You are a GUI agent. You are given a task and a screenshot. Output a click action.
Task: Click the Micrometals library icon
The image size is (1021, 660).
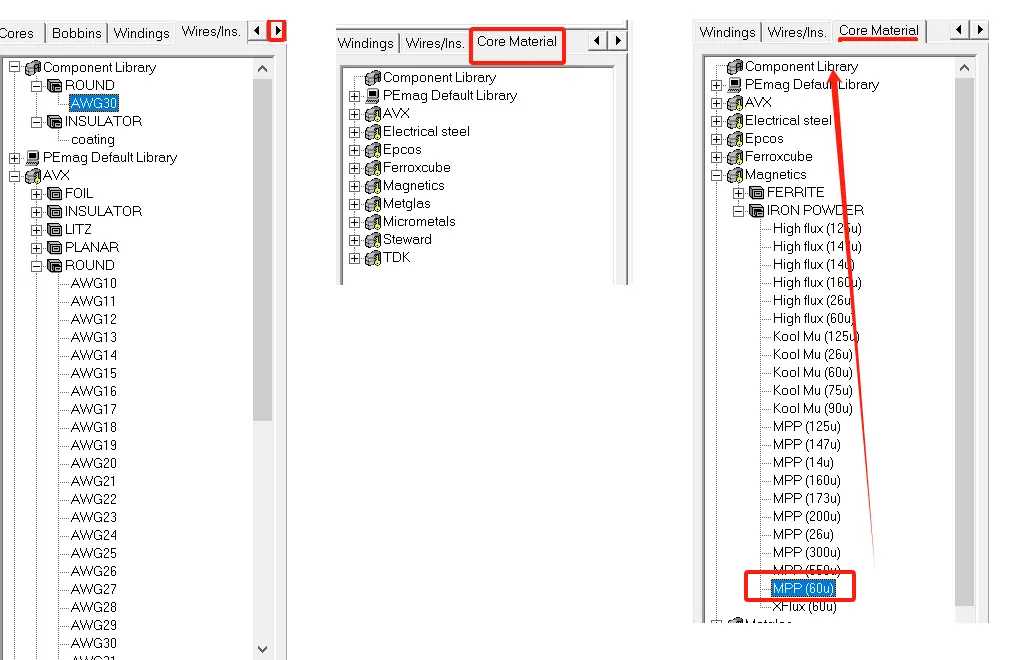373,222
